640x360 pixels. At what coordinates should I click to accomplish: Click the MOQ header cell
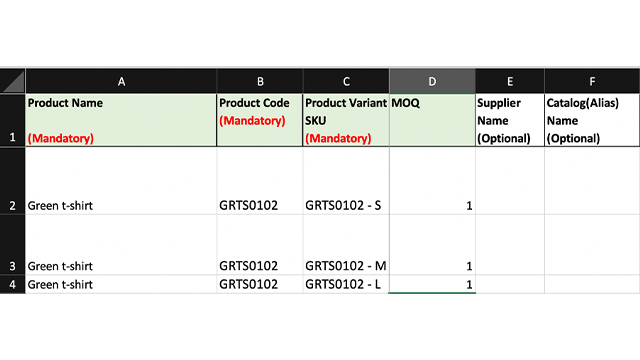432,120
